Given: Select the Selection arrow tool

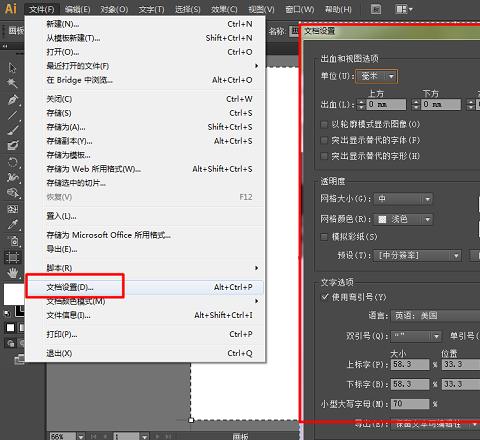Looking at the screenshot, I should pos(12,68).
